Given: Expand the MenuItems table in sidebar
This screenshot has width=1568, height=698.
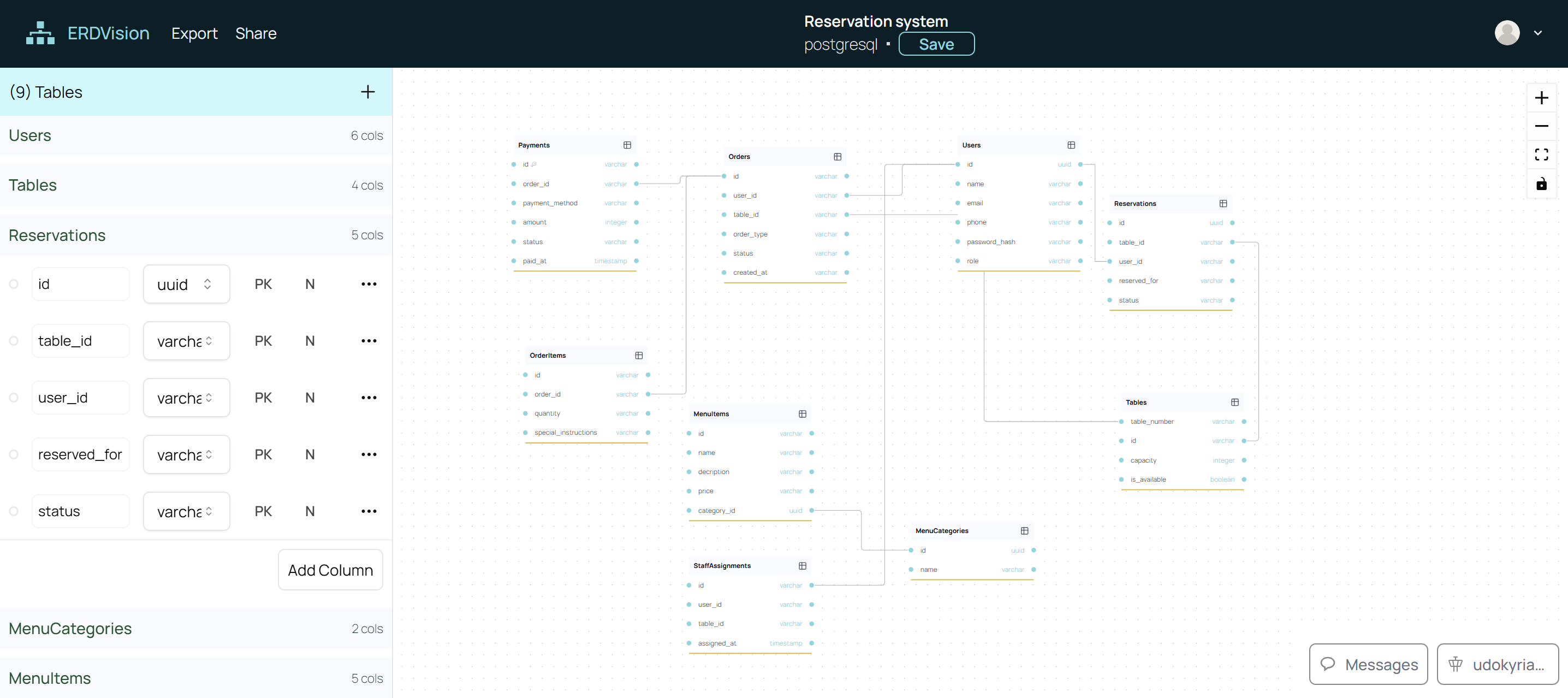Looking at the screenshot, I should point(196,678).
